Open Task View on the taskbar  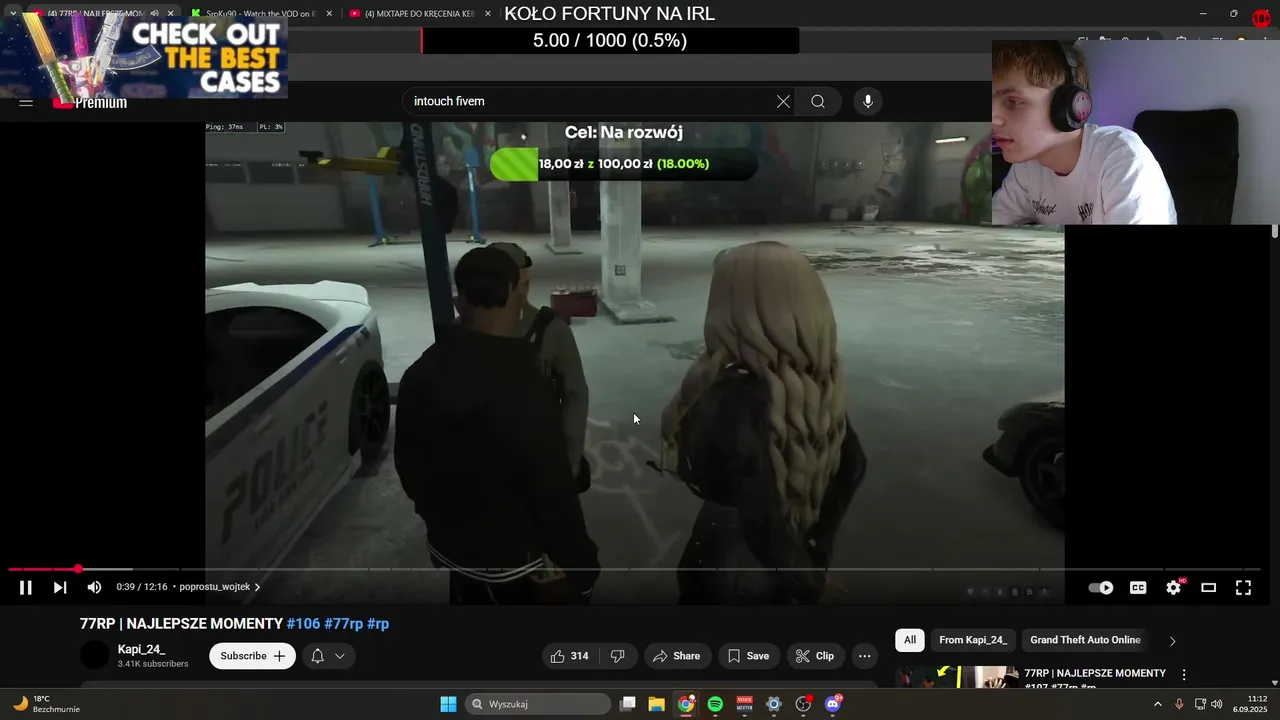pyautogui.click(x=628, y=704)
